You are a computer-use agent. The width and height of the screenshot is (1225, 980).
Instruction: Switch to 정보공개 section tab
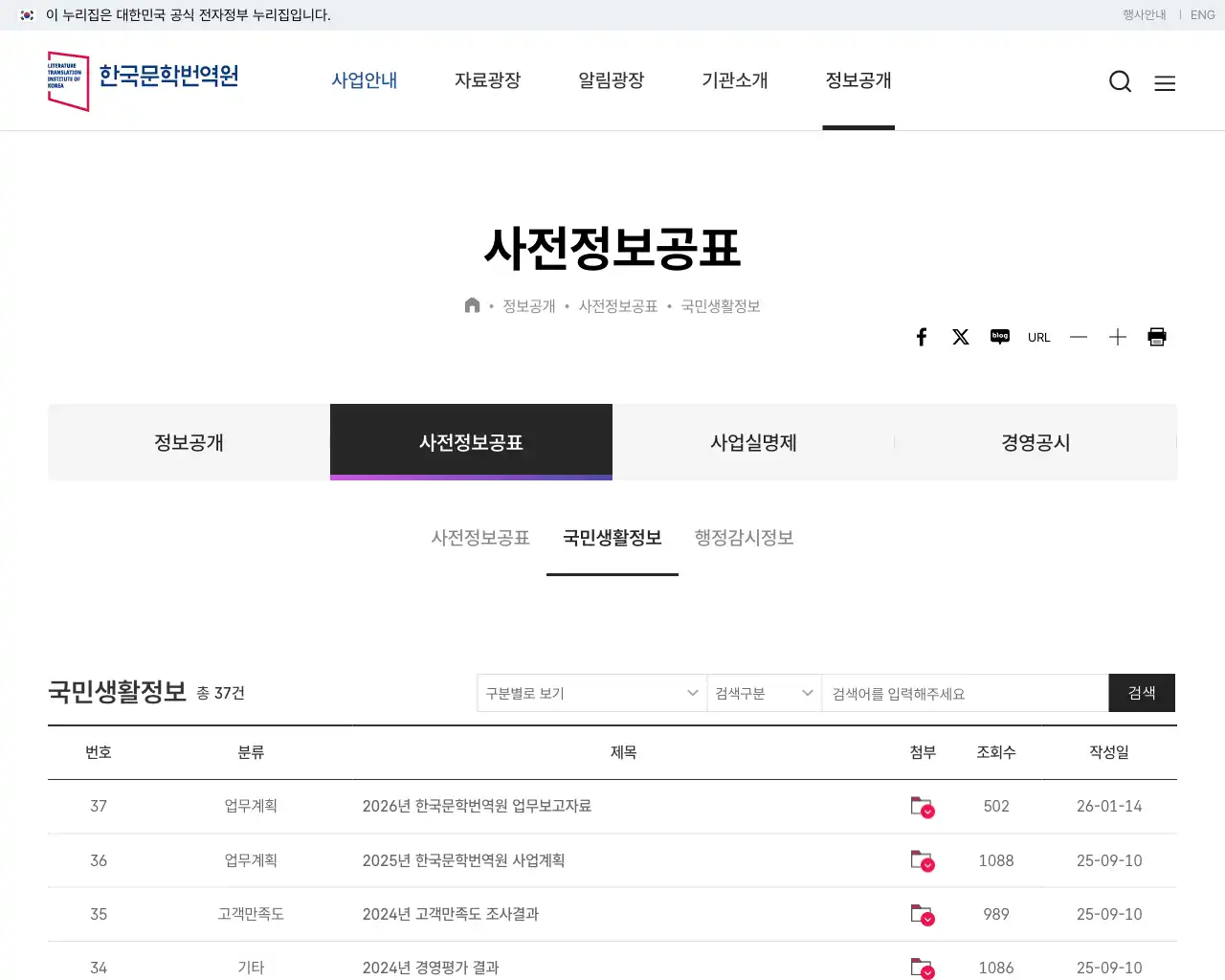click(x=189, y=442)
